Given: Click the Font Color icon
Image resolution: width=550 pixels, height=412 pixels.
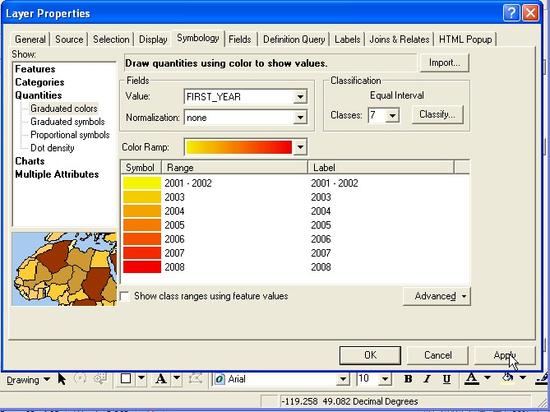Looking at the screenshot, I should 472,379.
